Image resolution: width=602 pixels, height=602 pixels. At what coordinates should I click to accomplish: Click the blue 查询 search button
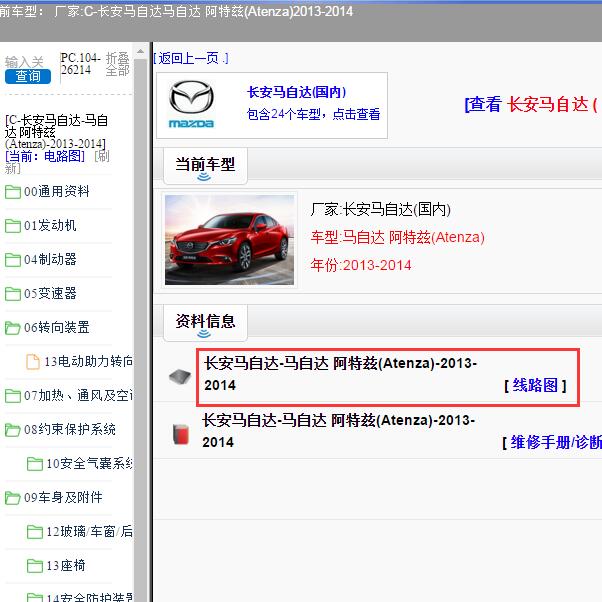click(x=28, y=76)
